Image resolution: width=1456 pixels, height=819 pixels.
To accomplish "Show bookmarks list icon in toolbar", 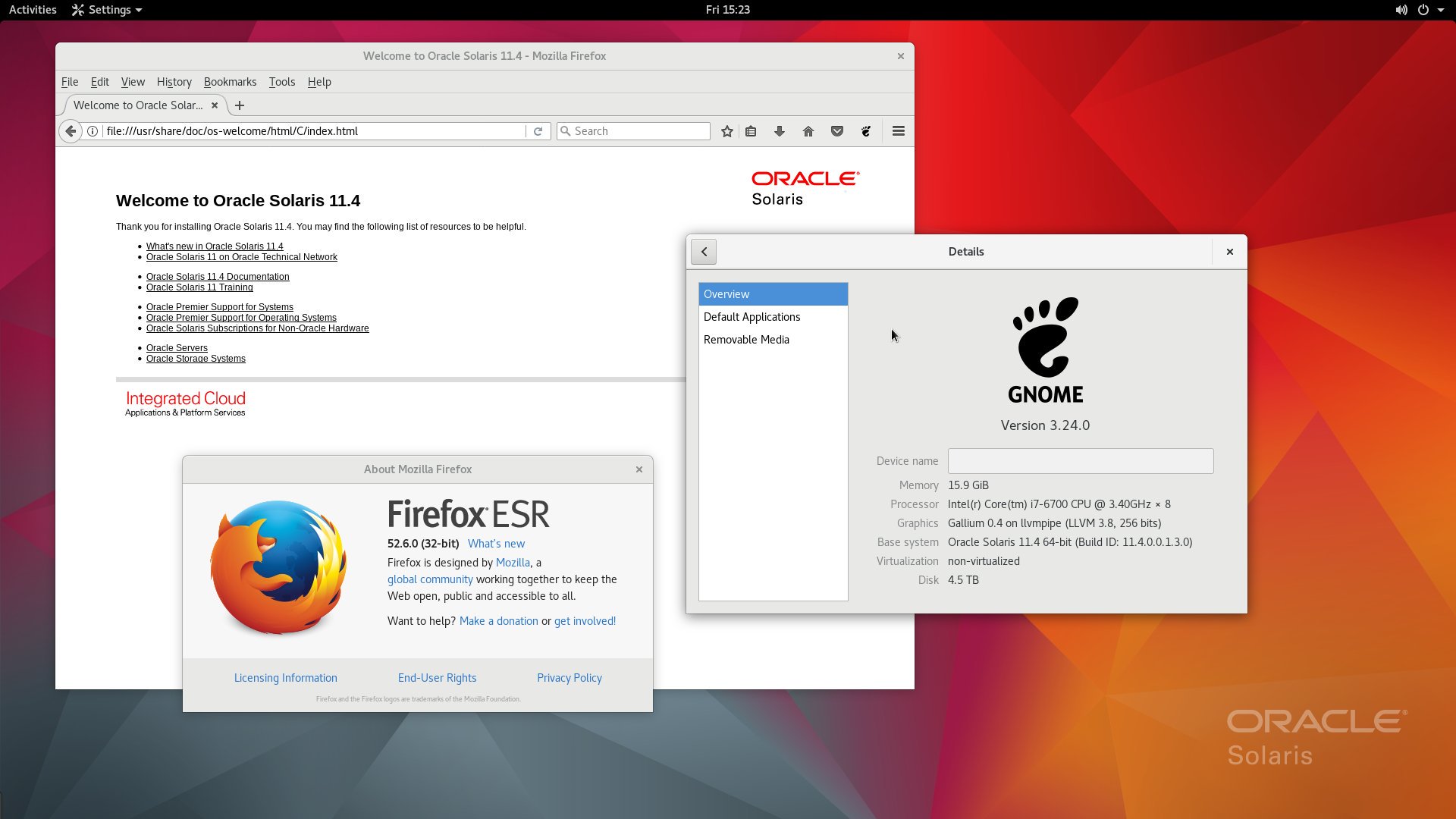I will coord(751,131).
